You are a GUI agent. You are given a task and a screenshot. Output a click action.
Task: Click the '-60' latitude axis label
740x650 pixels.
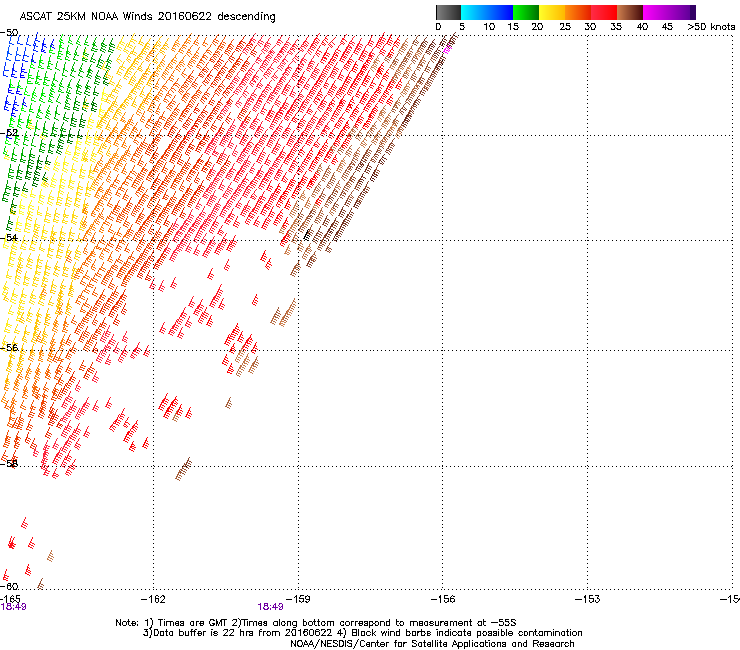9,587
